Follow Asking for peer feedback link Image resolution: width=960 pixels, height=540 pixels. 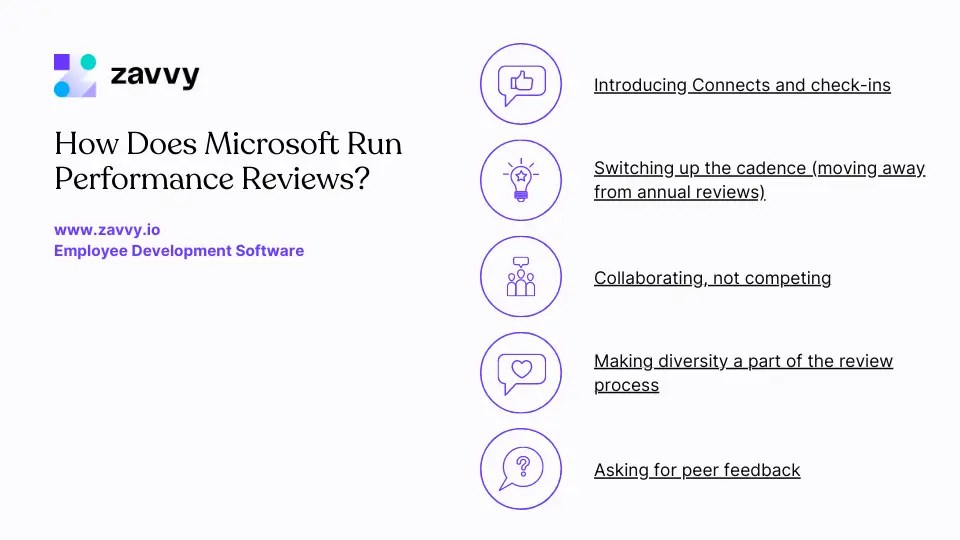coord(697,470)
